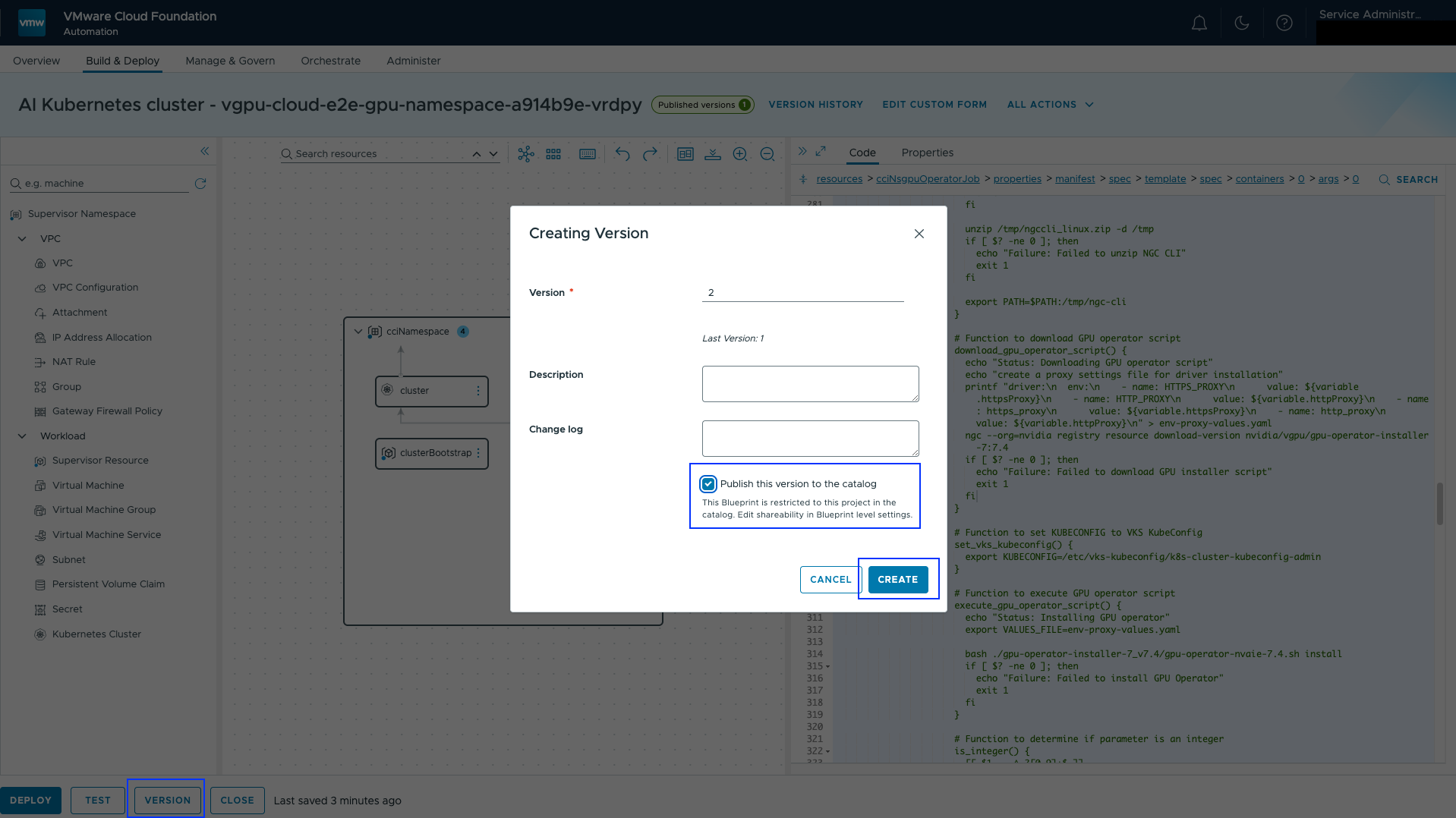The width and height of the screenshot is (1456, 818).
Task: Click the notifications bell icon
Action: click(1199, 24)
